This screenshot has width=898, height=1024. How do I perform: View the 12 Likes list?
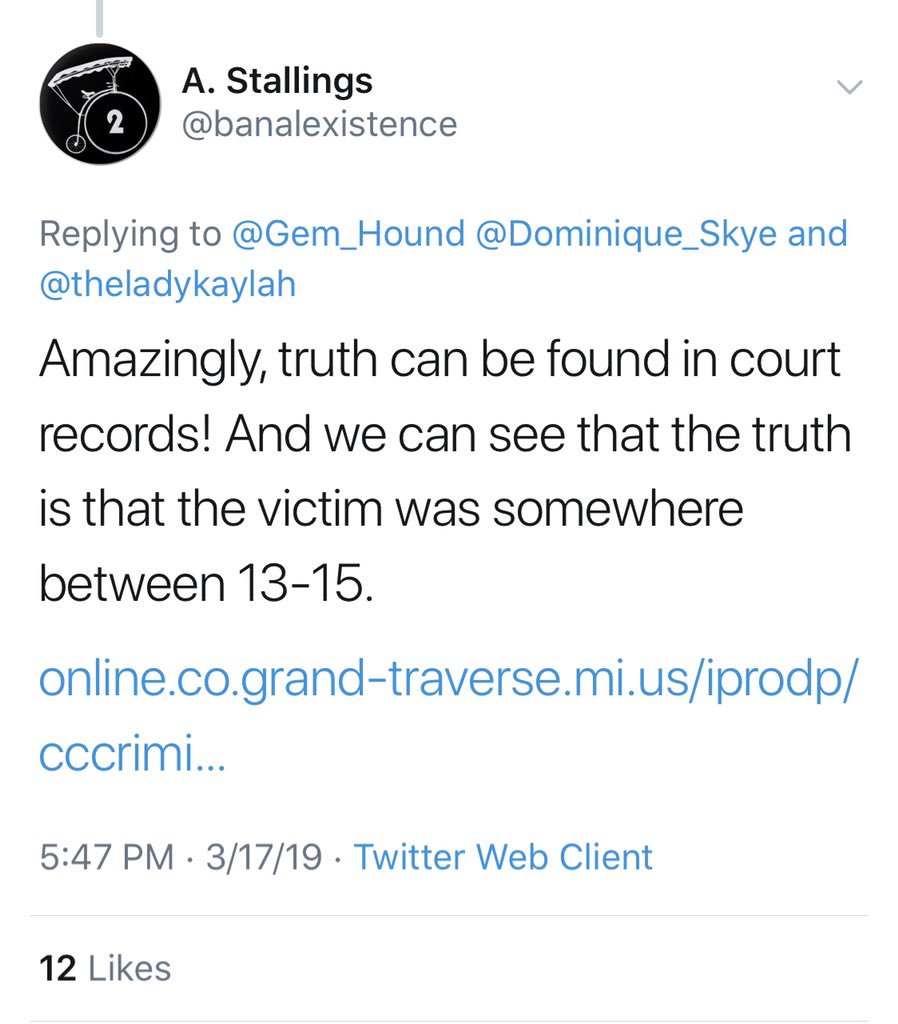[x=105, y=967]
